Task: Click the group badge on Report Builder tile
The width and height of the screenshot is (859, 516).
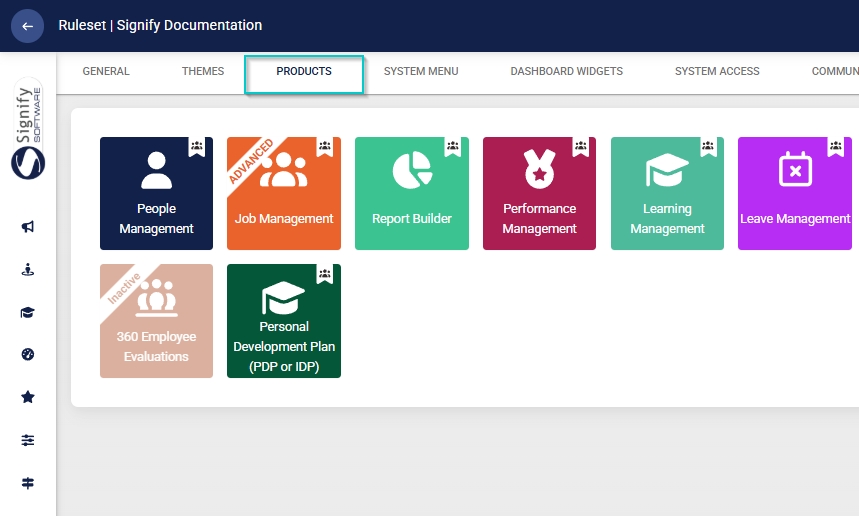Action: coord(453,146)
